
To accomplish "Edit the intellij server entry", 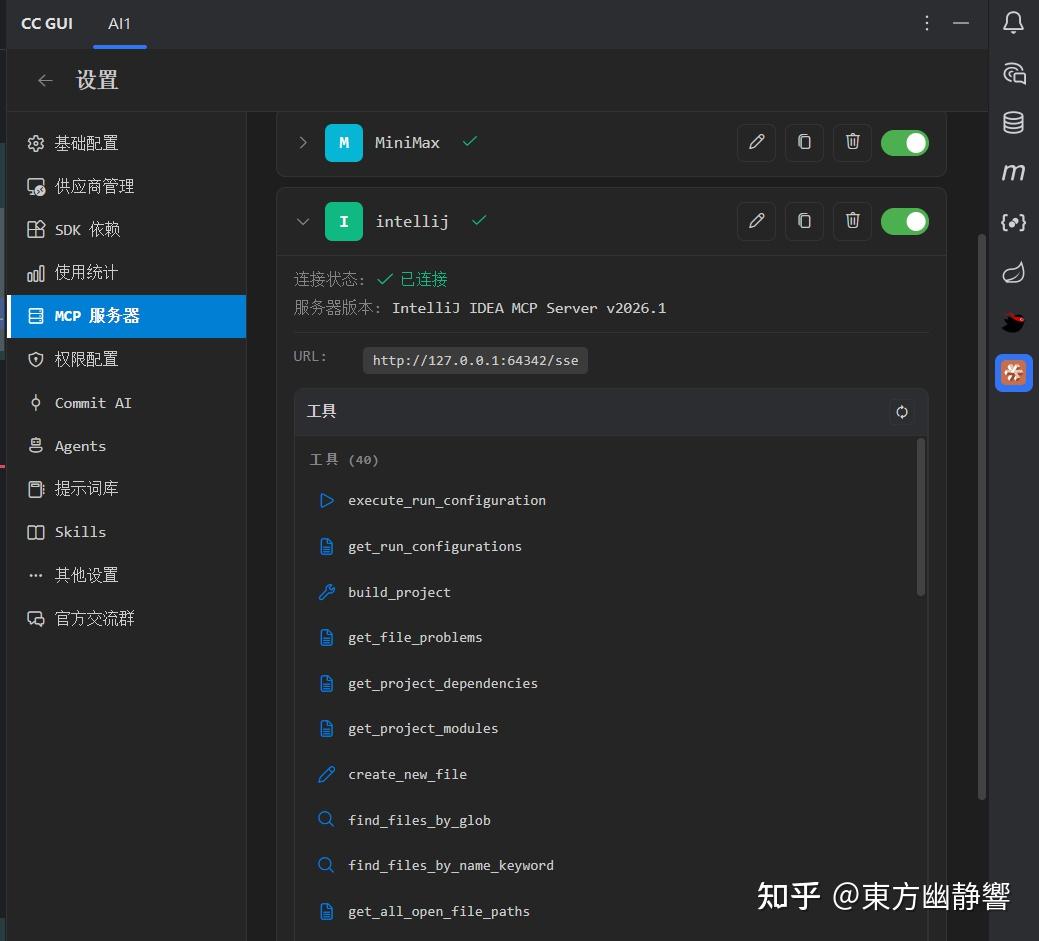I will coord(756,221).
